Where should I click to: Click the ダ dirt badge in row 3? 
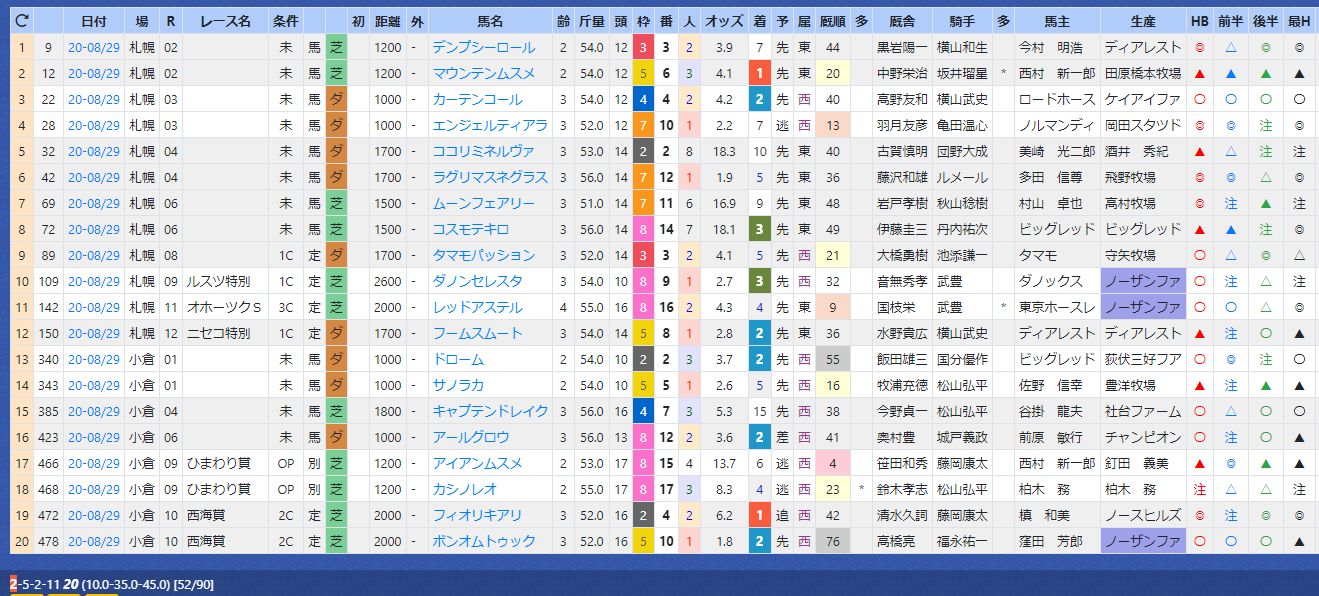337,99
